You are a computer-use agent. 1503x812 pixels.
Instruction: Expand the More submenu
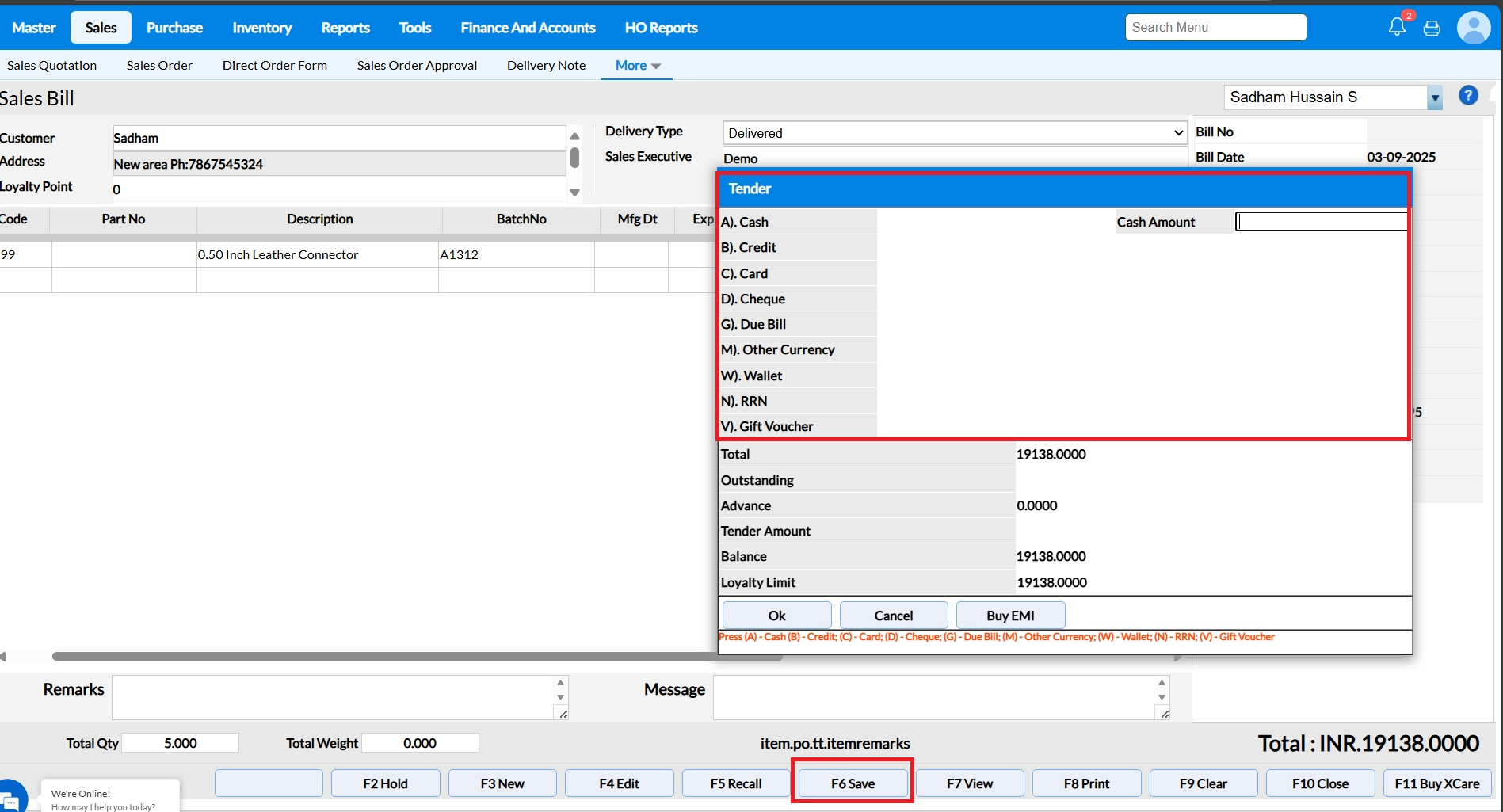click(x=638, y=66)
